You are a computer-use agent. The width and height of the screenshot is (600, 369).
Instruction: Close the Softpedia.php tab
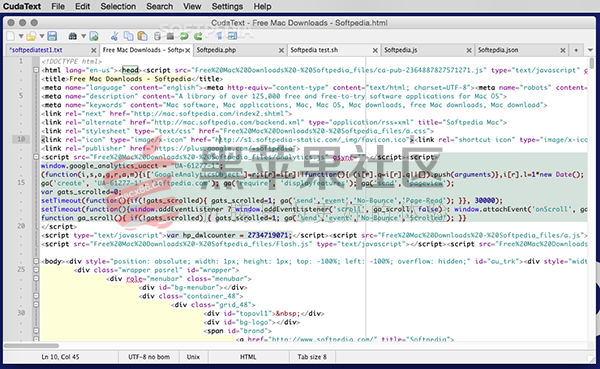pyautogui.click(x=281, y=51)
